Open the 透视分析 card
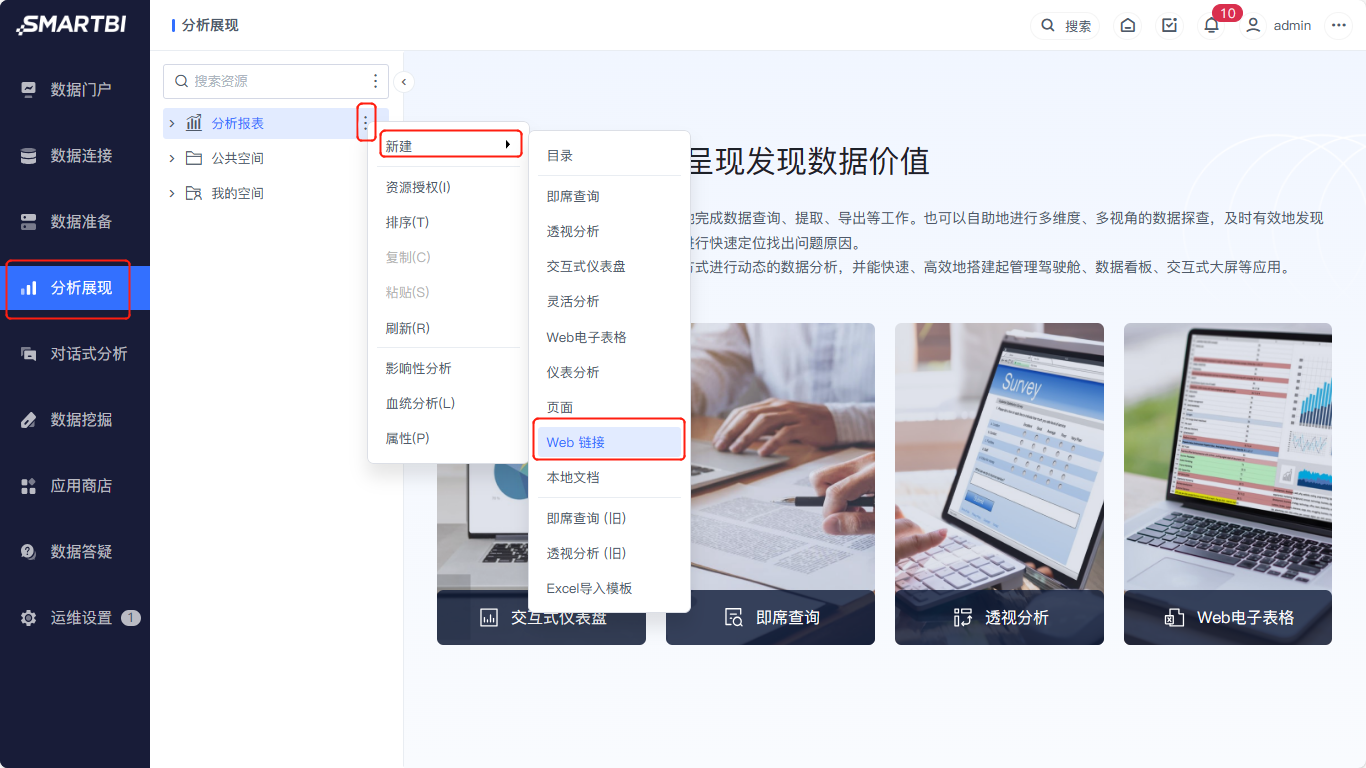Screen dimensions: 1366x768 [x=999, y=484]
